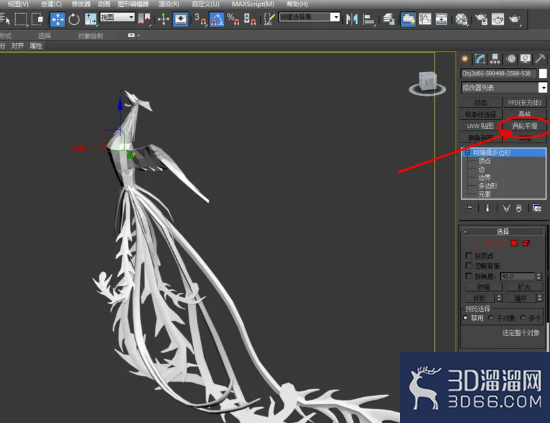Select 元素 sub-object in modifier stack
The width and height of the screenshot is (550, 423).
tap(485, 194)
